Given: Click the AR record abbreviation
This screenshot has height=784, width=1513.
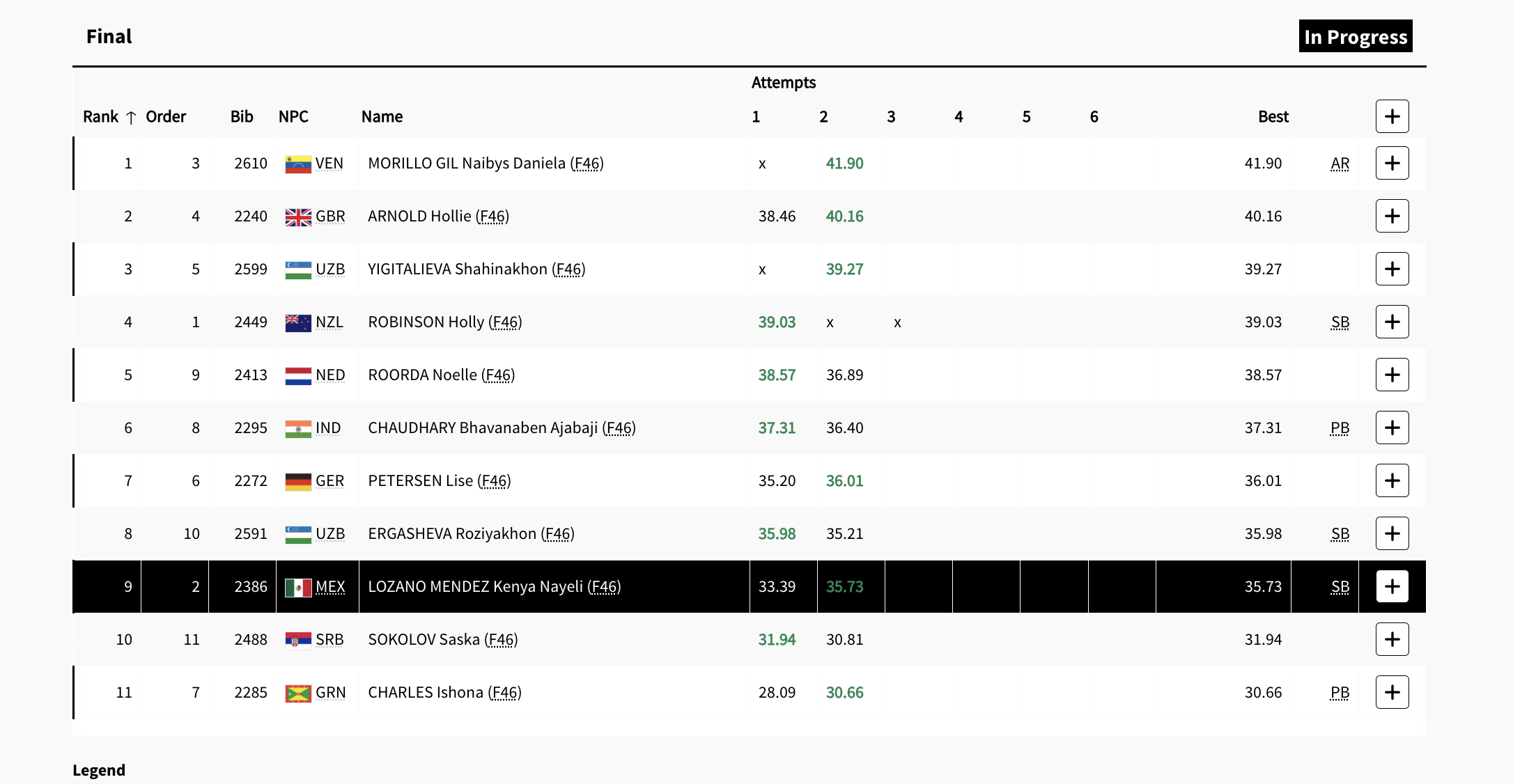Looking at the screenshot, I should 1340,163.
